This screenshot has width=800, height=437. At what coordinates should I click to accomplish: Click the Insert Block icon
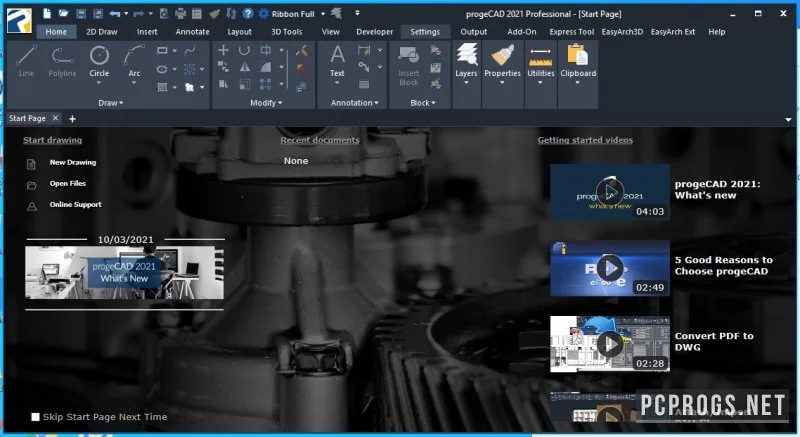(409, 55)
